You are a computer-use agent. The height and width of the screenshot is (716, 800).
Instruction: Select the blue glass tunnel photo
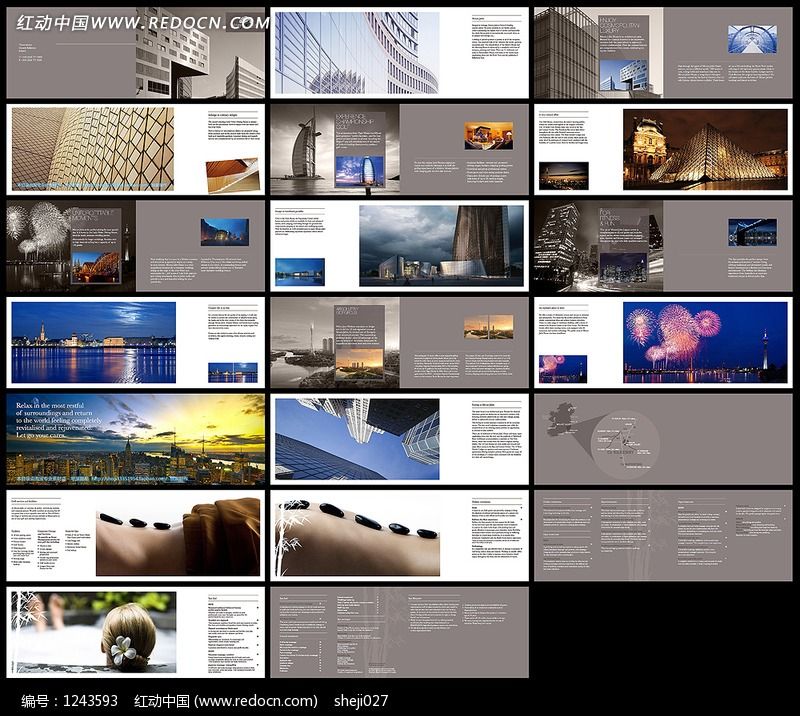click(x=752, y=39)
